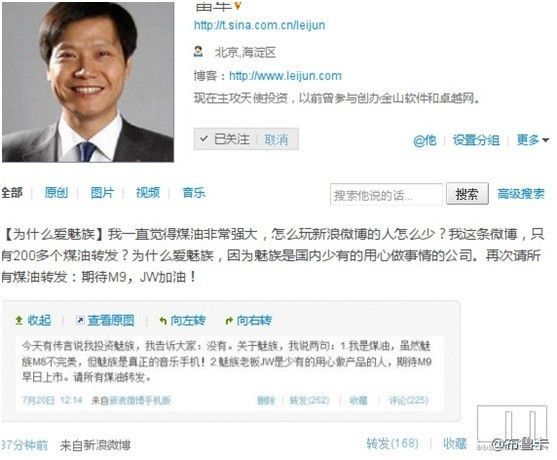Rotate image right with 向右转 icon

[x=229, y=321]
